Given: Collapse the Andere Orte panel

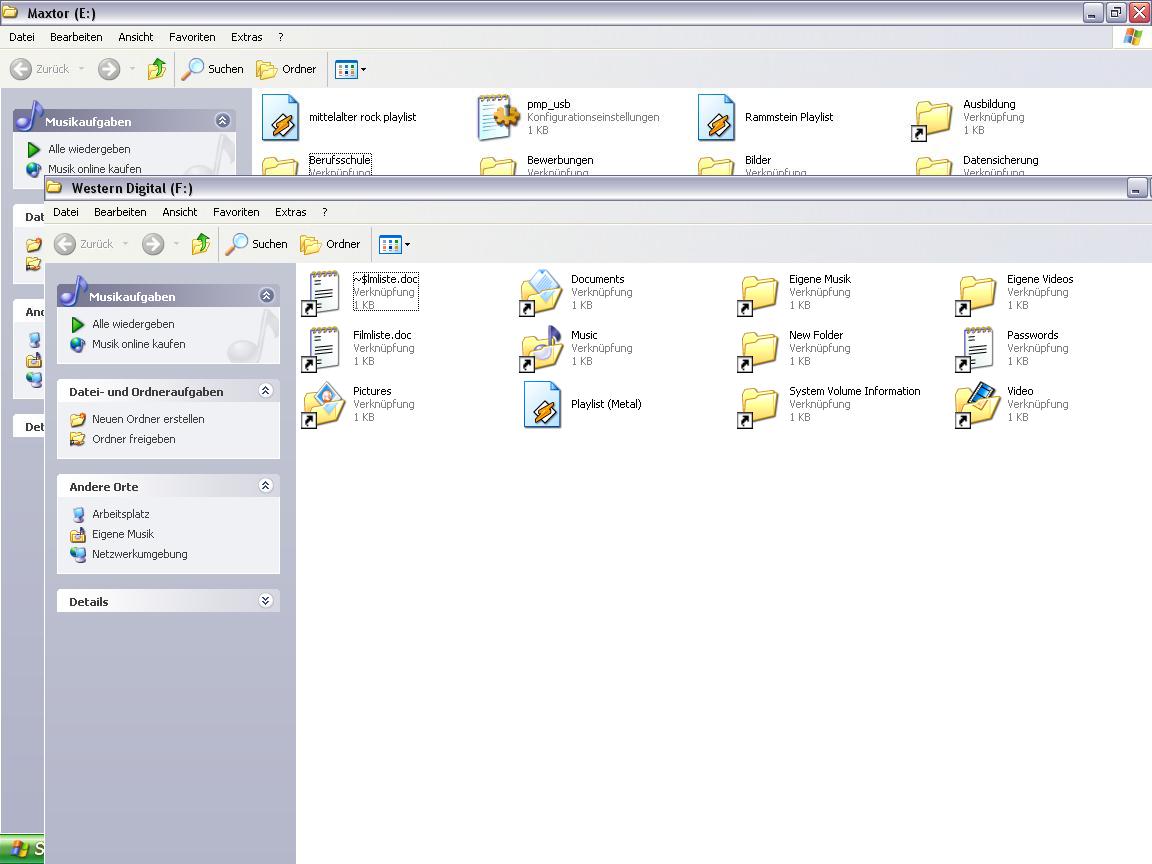Looking at the screenshot, I should tap(266, 486).
